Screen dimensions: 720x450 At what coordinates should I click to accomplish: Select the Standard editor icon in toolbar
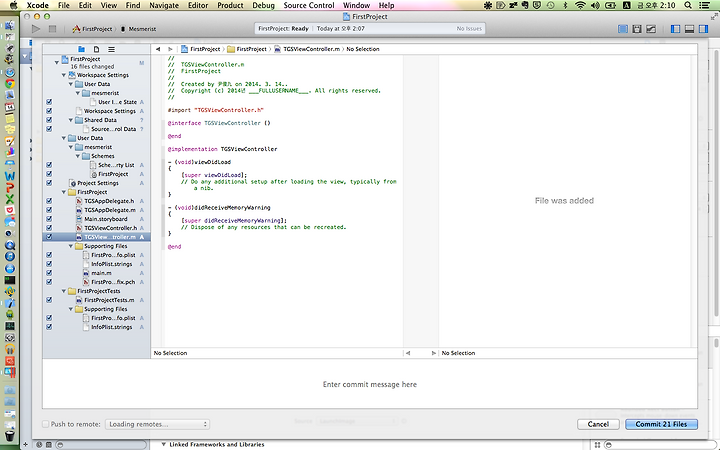(x=623, y=29)
